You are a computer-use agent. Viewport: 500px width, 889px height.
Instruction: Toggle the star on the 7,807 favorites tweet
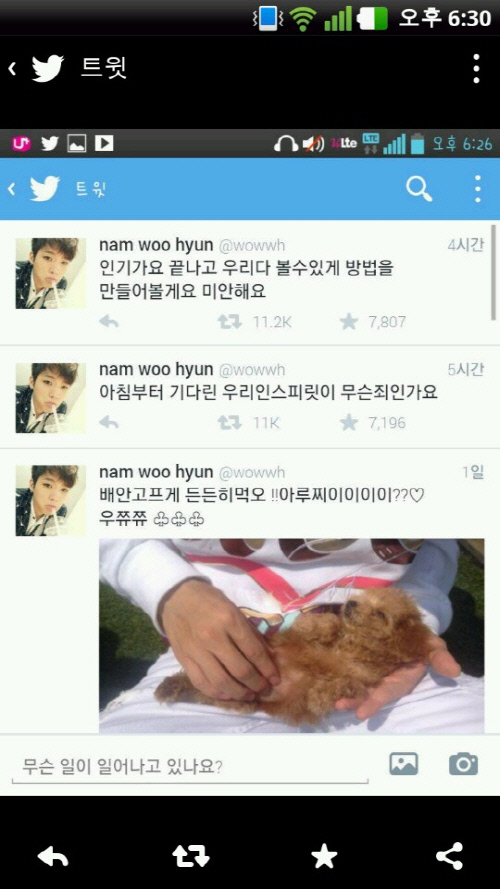pyautogui.click(x=349, y=322)
